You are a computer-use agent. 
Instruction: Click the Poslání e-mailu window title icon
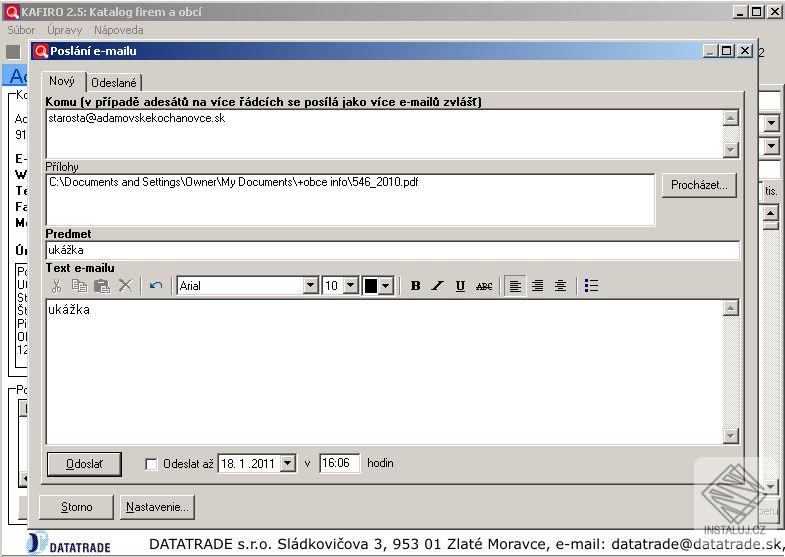40,51
